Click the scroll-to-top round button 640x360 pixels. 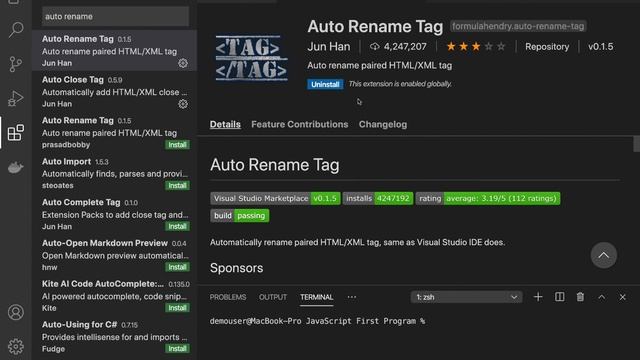coord(604,255)
